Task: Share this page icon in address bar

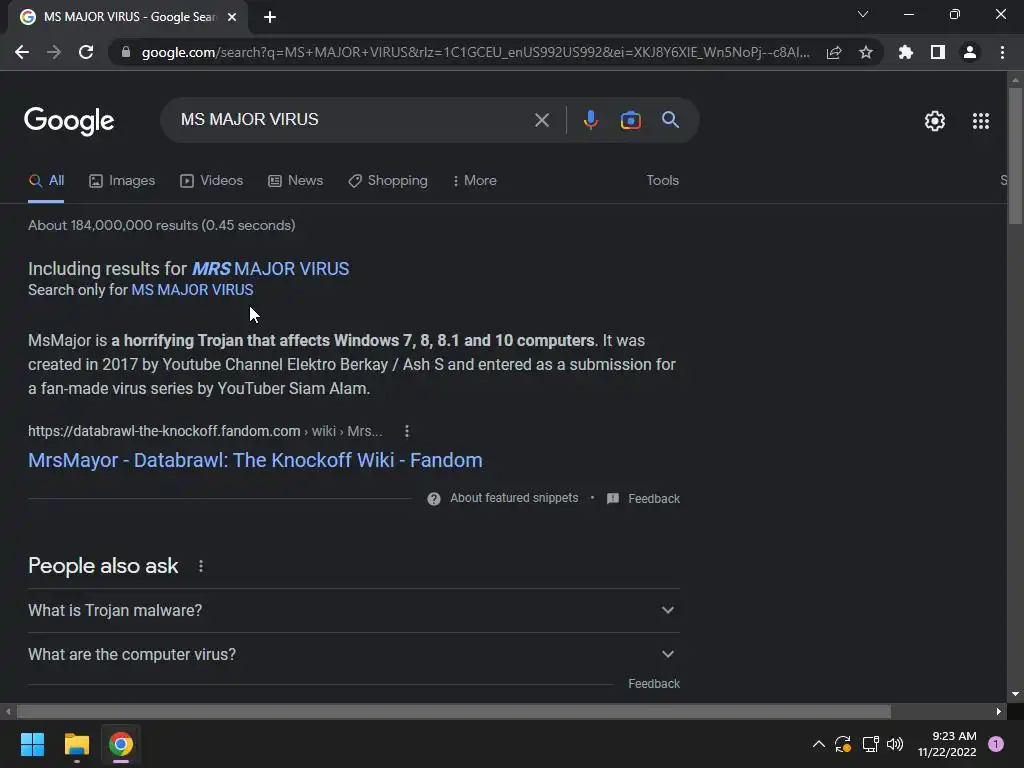Action: (x=834, y=52)
